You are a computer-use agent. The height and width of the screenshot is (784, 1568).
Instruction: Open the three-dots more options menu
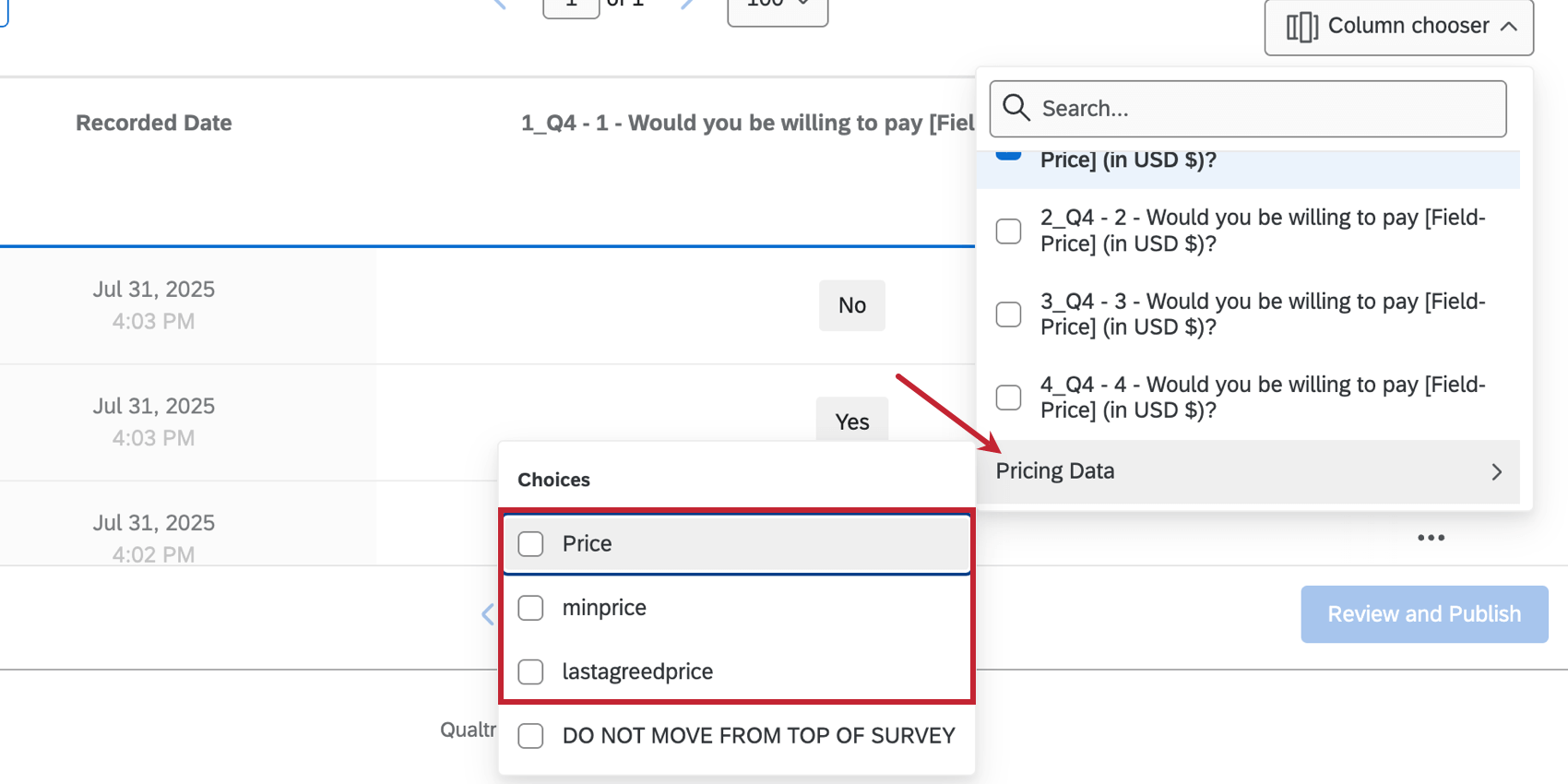(x=1431, y=538)
